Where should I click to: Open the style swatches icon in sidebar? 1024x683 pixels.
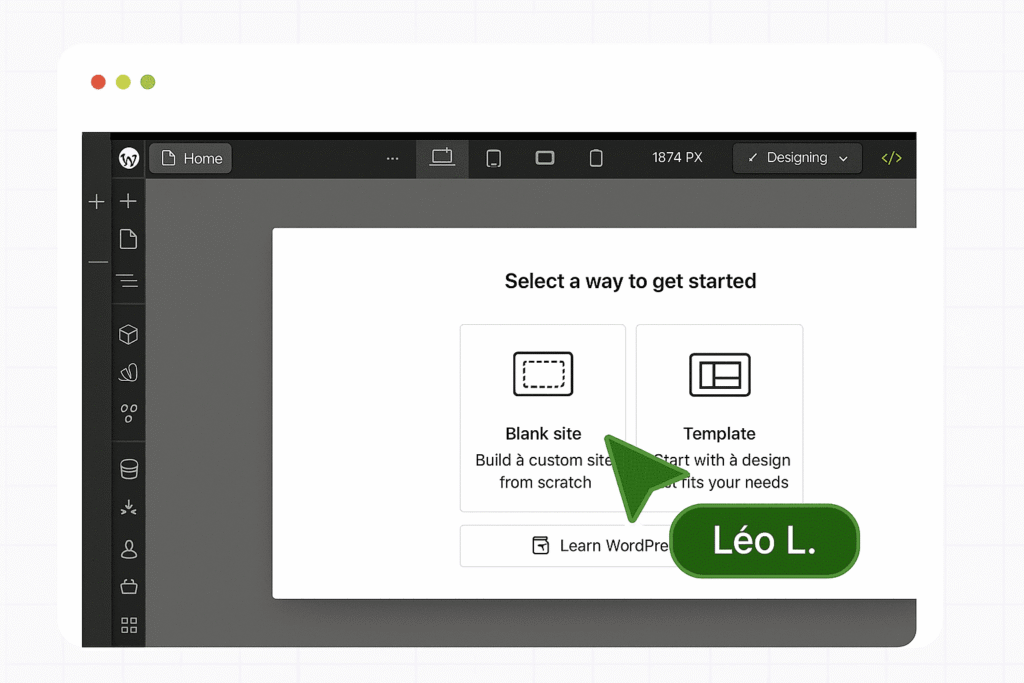point(128,373)
